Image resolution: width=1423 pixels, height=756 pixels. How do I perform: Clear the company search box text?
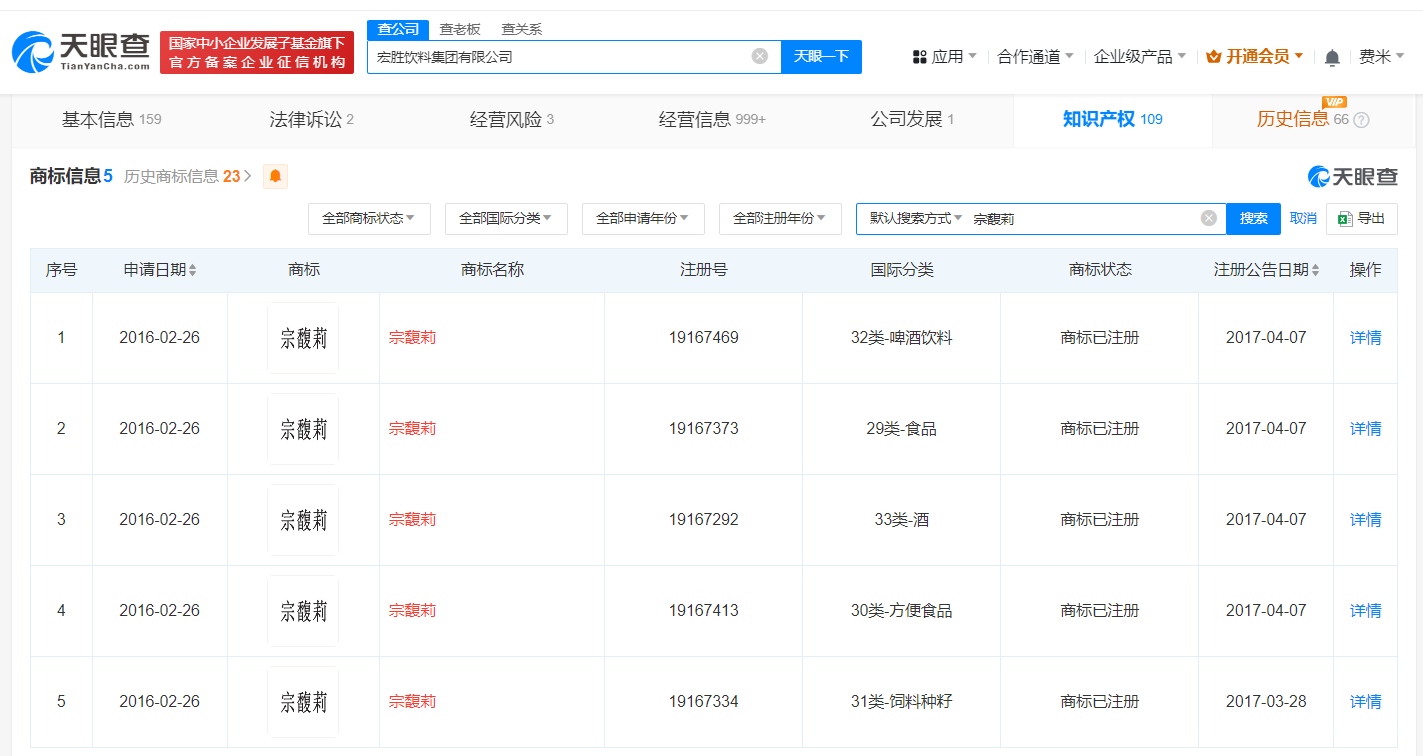pos(760,56)
